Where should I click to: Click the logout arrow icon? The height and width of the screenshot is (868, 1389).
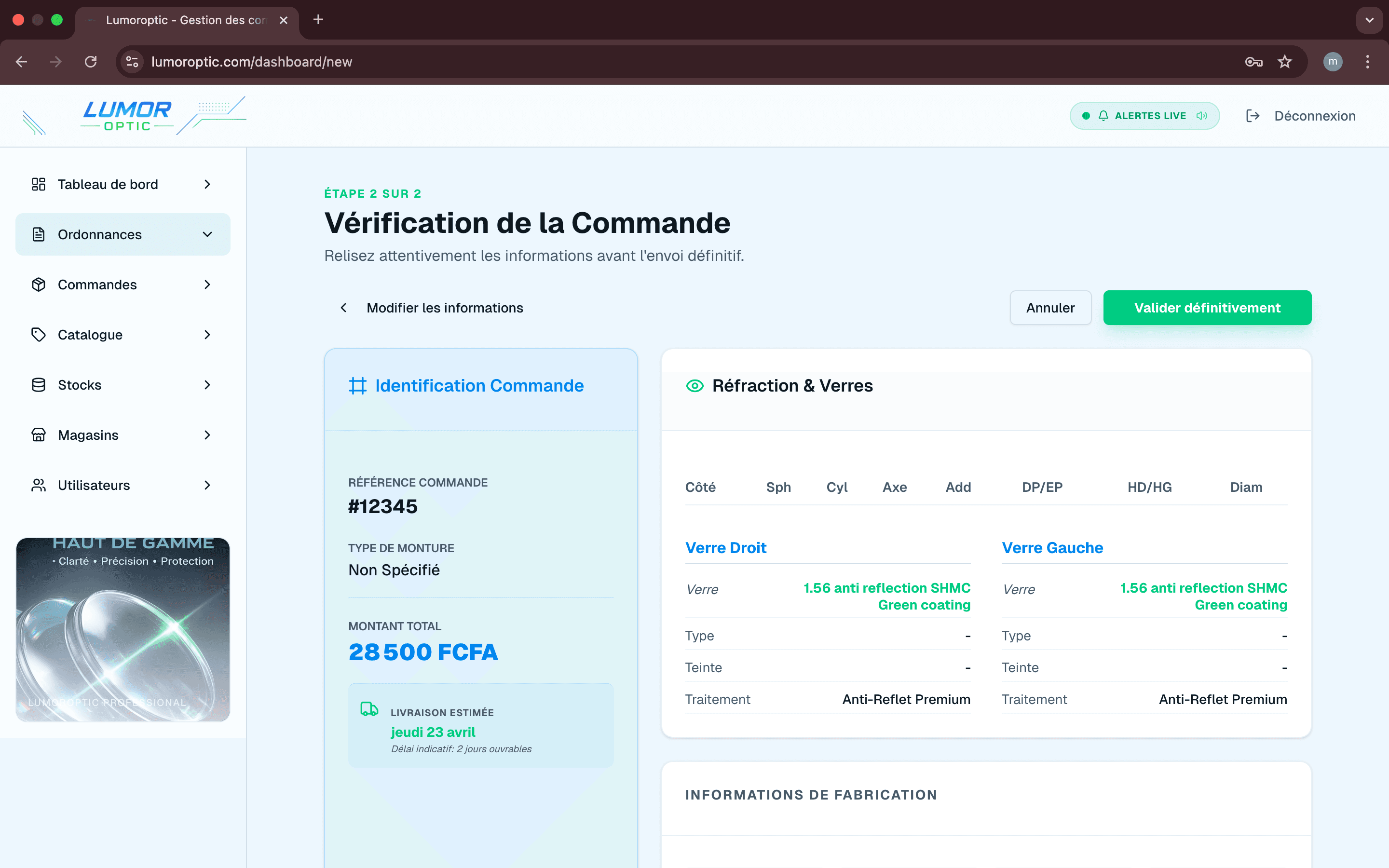1253,116
